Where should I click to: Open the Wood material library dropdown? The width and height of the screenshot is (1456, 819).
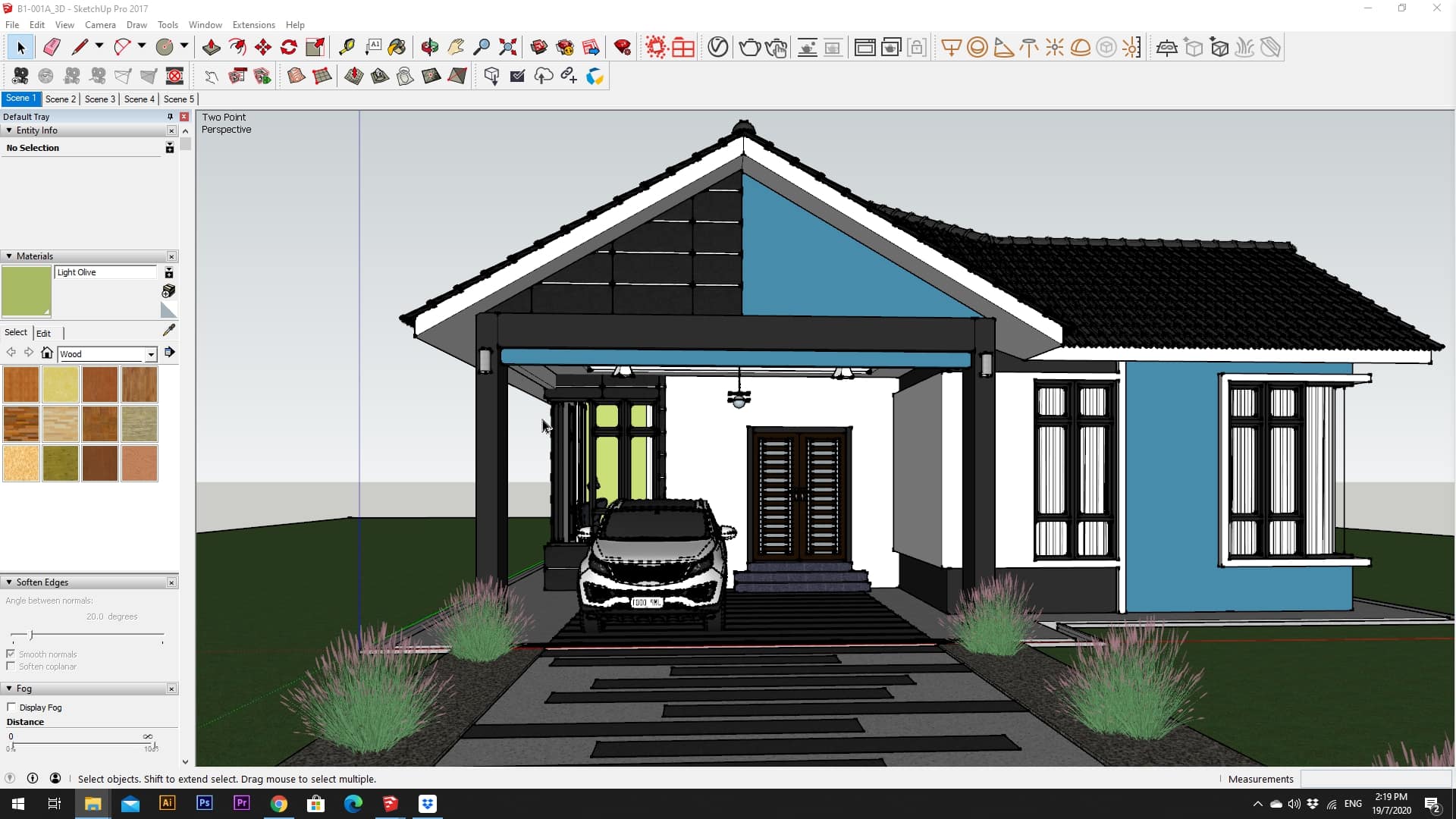151,354
